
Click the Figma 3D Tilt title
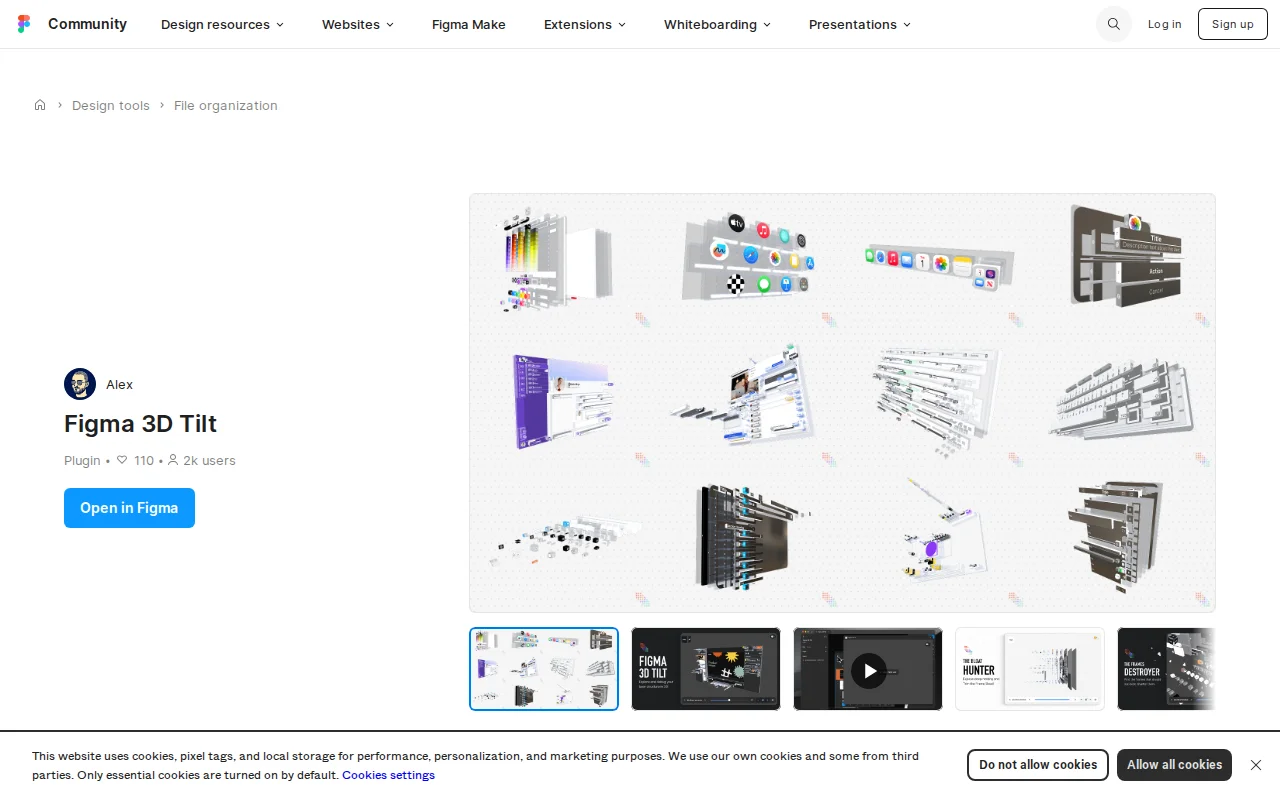pyautogui.click(x=140, y=423)
